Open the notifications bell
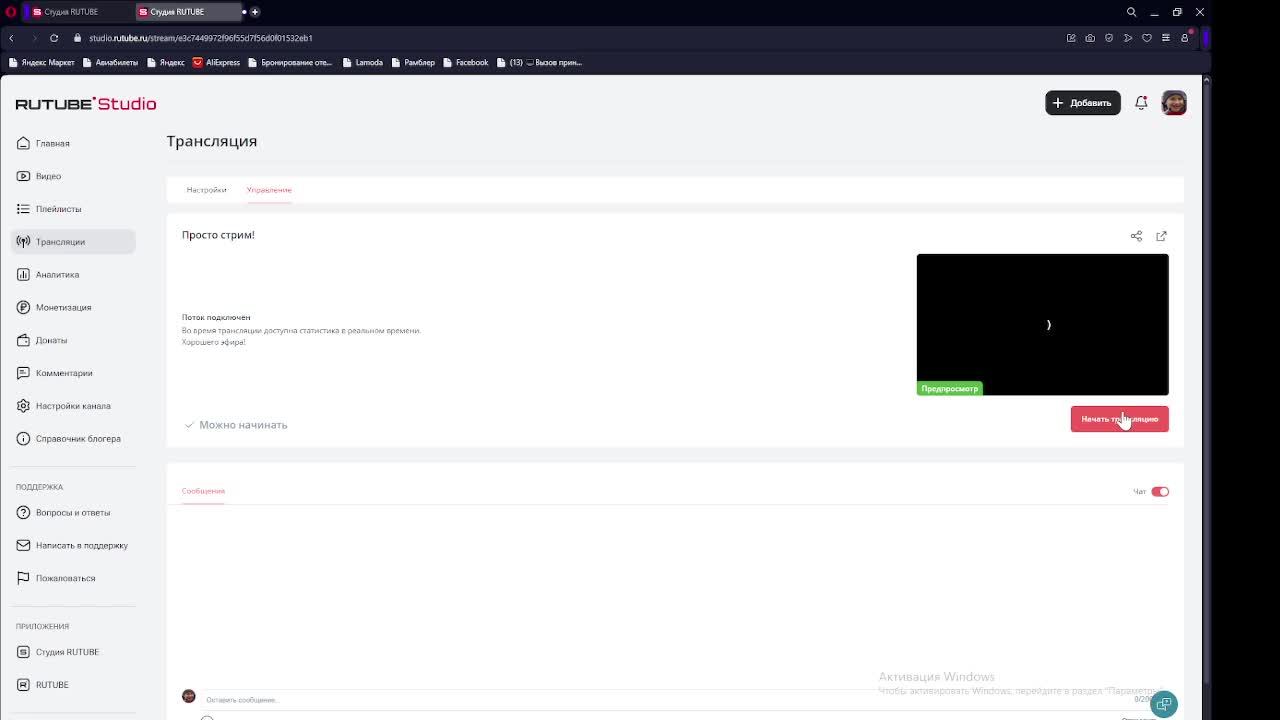The height and width of the screenshot is (720, 1280). tap(1141, 103)
